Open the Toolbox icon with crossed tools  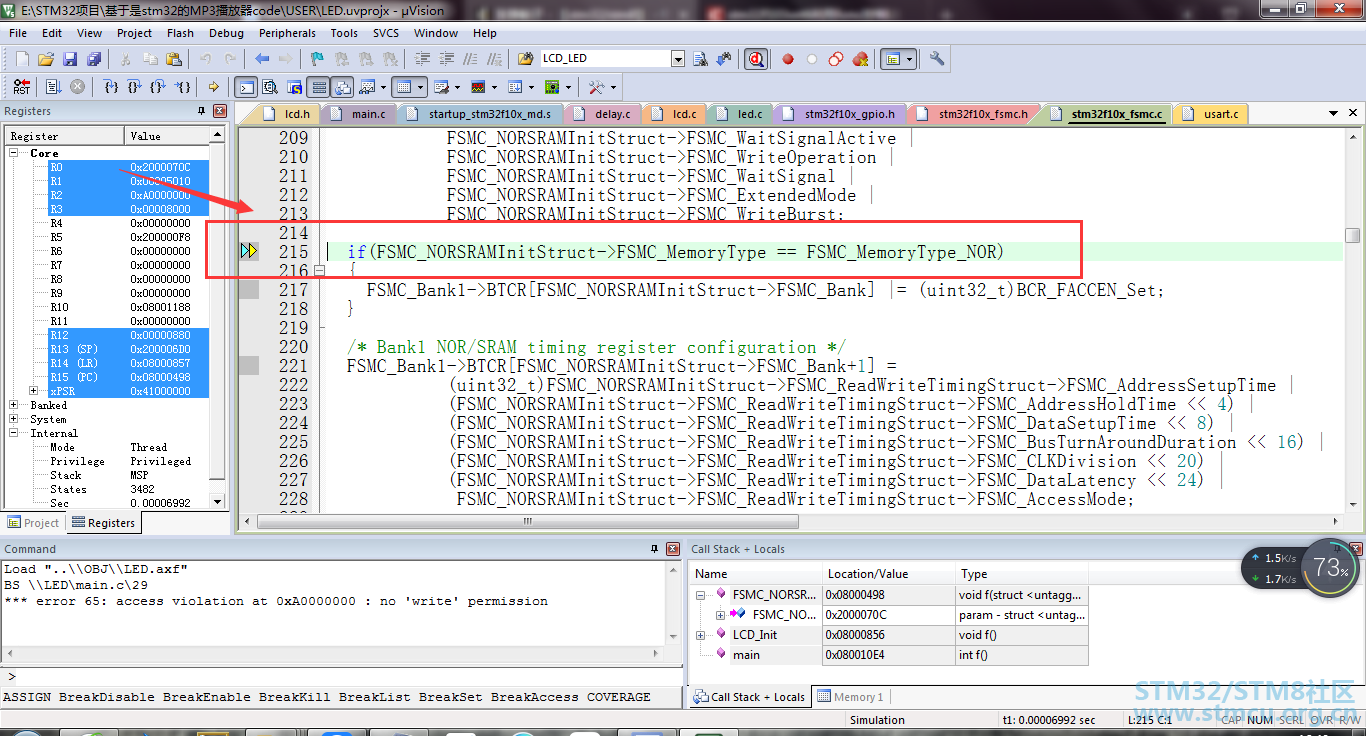[x=597, y=87]
